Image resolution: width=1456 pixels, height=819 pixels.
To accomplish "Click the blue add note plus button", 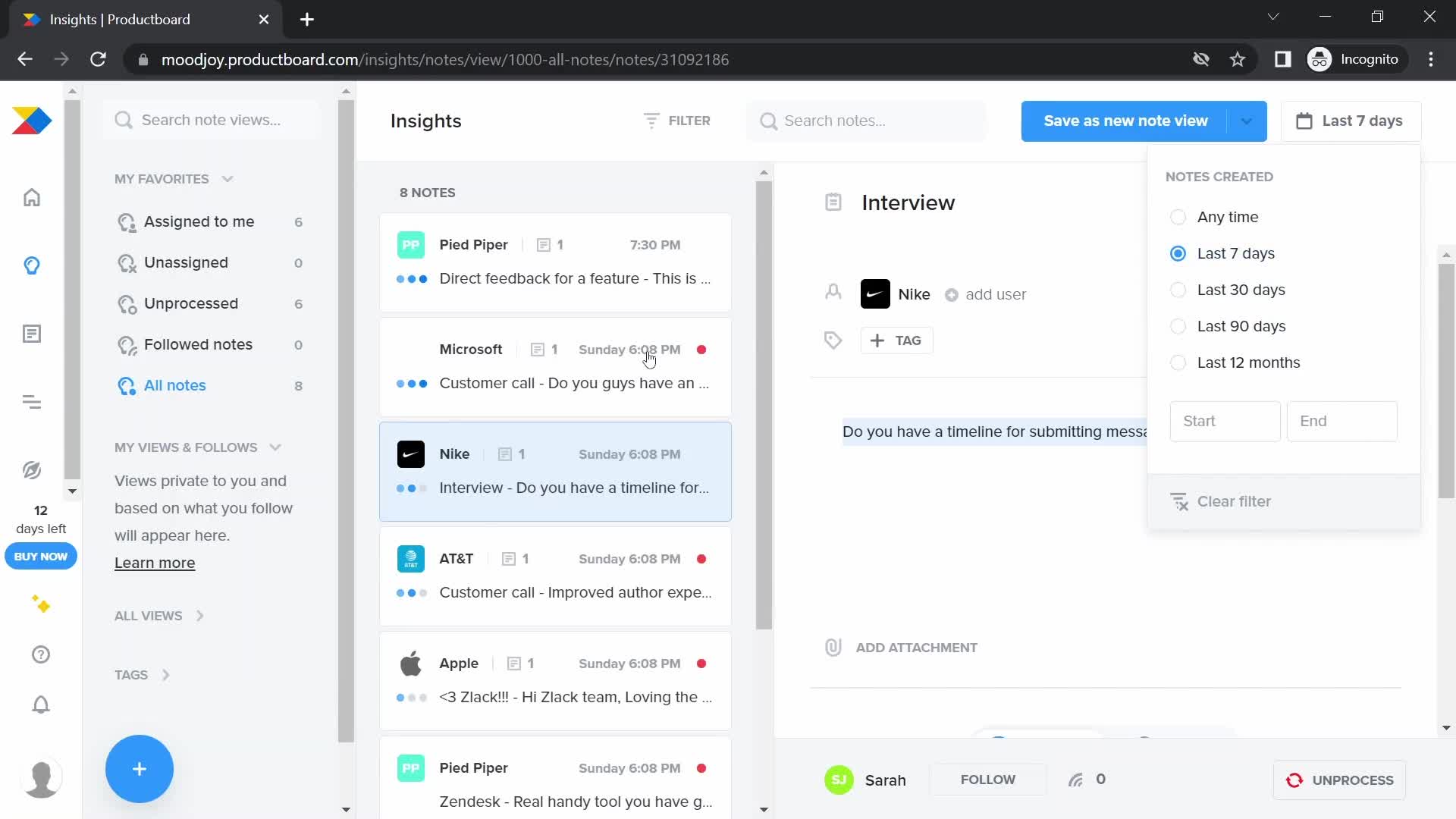I will [x=140, y=769].
